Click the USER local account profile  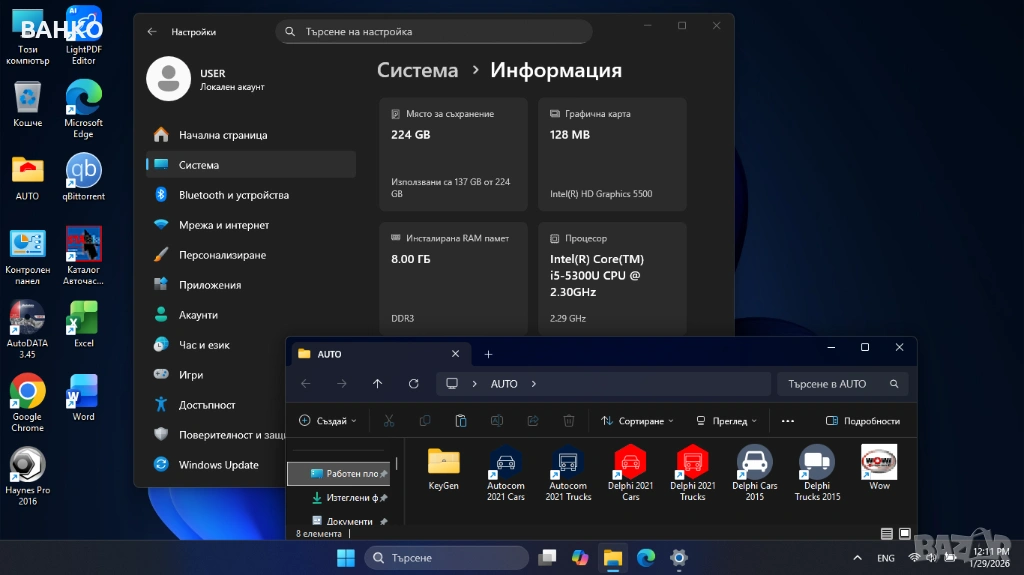tap(205, 80)
